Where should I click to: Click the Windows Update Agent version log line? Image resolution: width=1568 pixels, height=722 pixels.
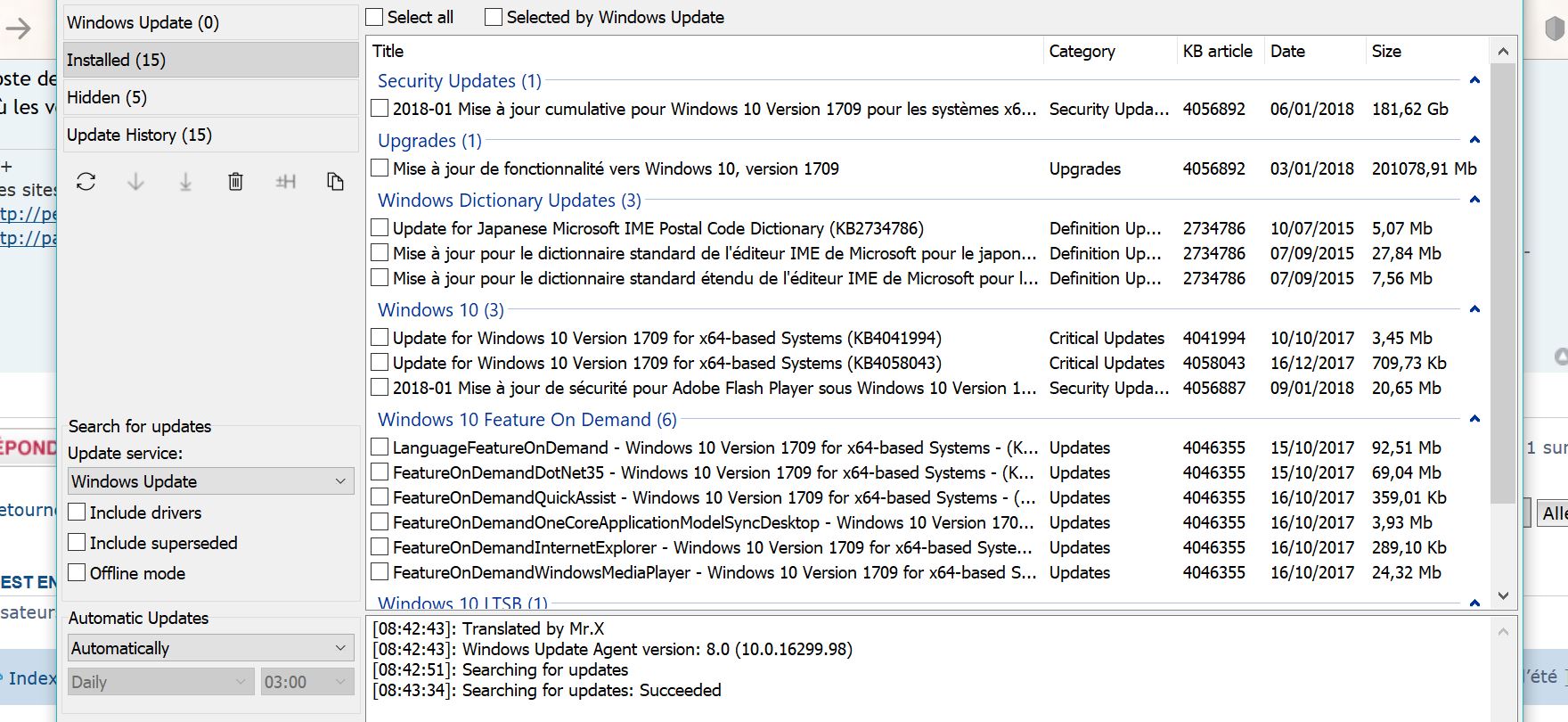point(613,649)
